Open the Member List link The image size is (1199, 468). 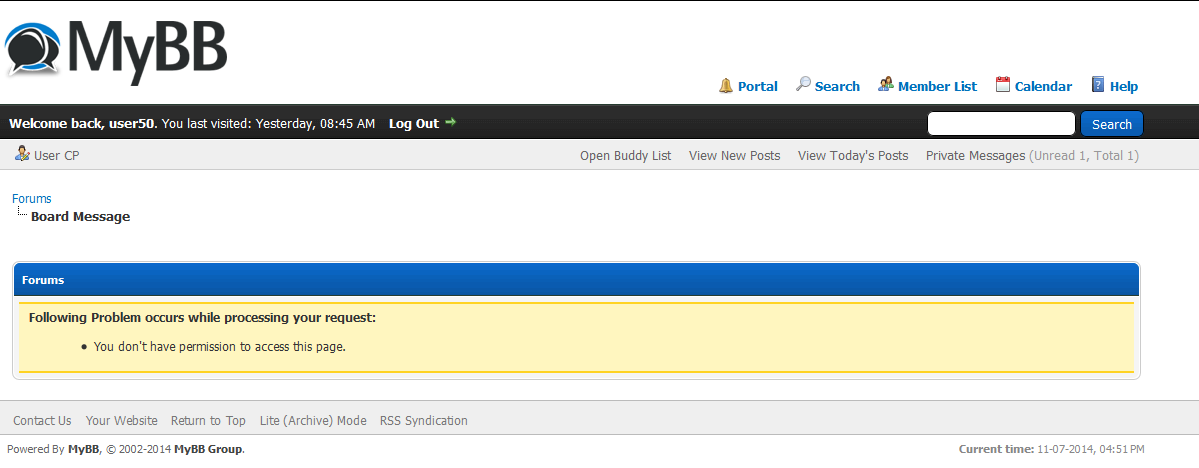[x=937, y=86]
